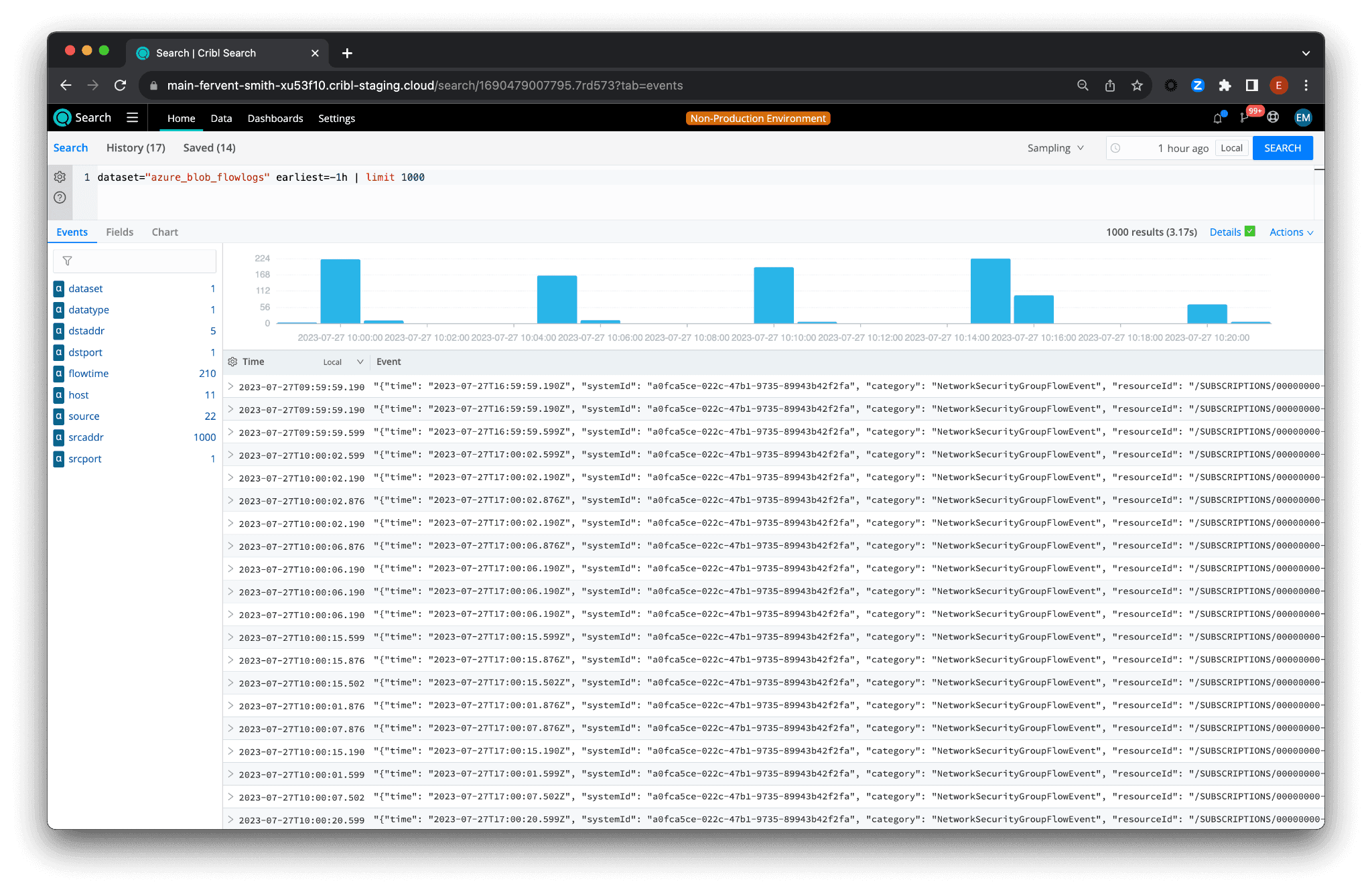Open the History (17) link
The height and width of the screenshot is (892, 1372).
135,148
